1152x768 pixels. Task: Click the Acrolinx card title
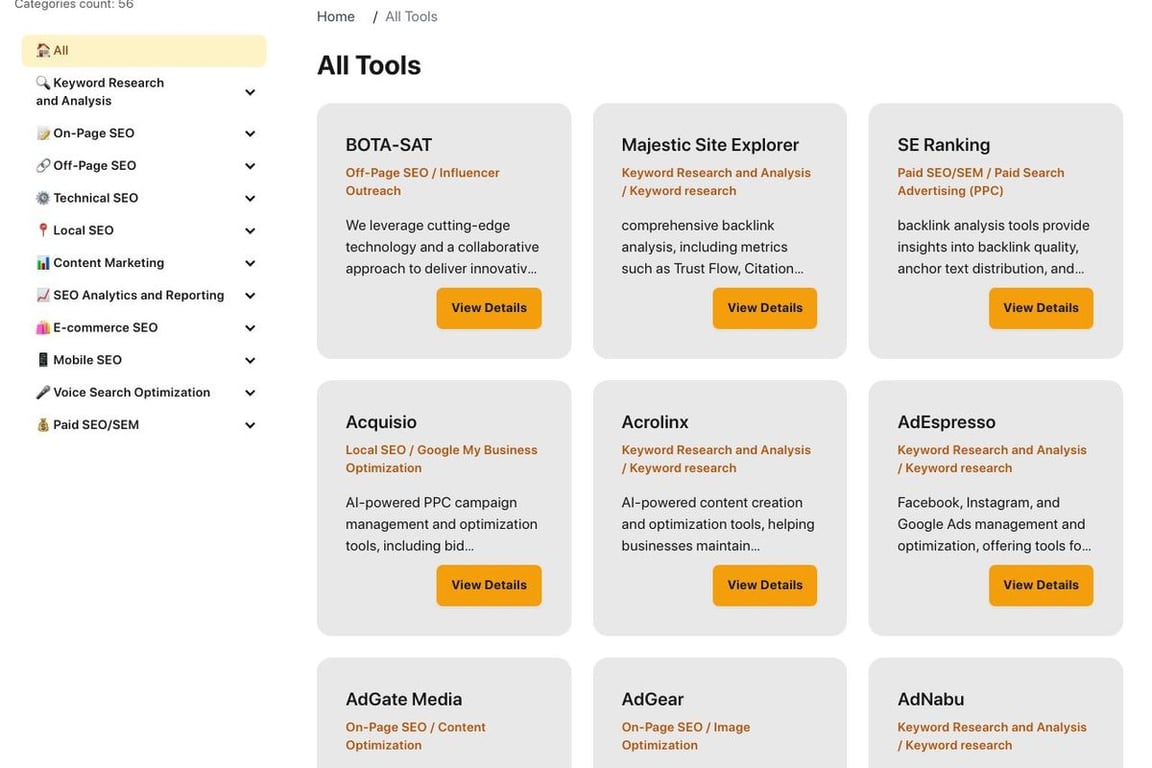(x=655, y=422)
